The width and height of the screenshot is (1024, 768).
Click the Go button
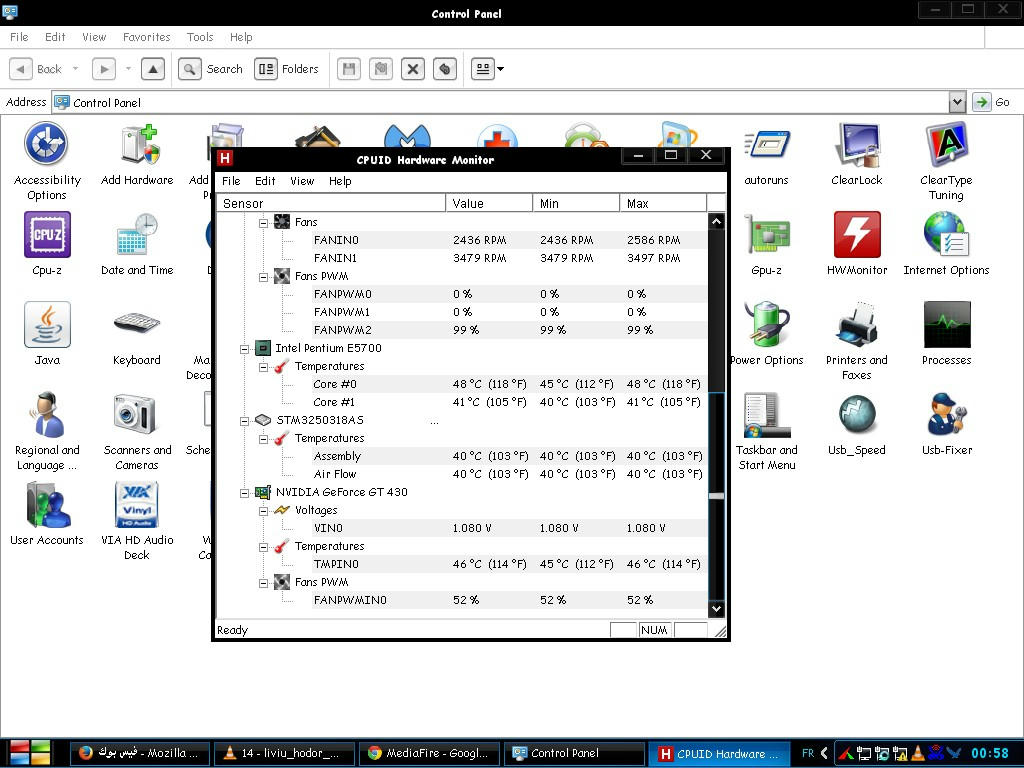pos(991,102)
